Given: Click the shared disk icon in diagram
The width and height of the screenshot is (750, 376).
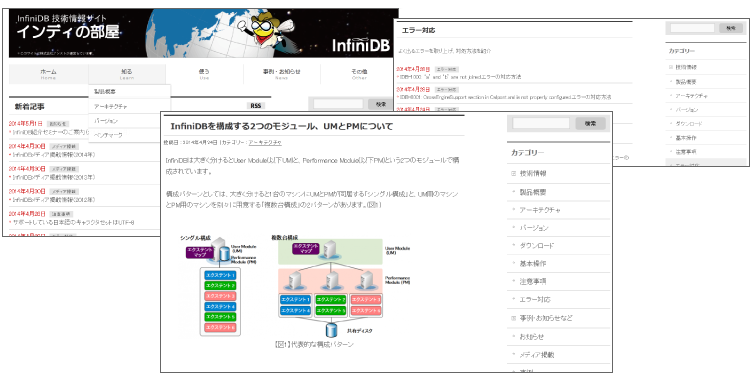Looking at the screenshot, I should (x=331, y=330).
